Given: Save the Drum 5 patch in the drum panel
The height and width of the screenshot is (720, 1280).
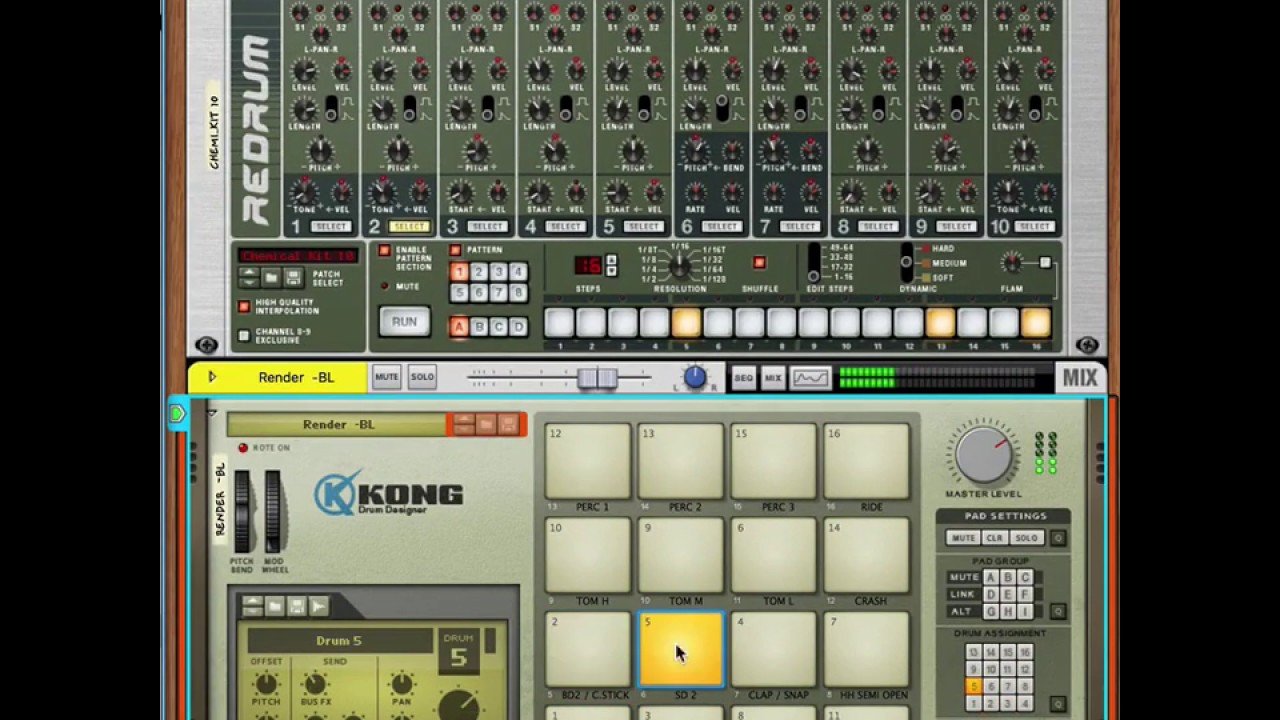Looking at the screenshot, I should (297, 606).
